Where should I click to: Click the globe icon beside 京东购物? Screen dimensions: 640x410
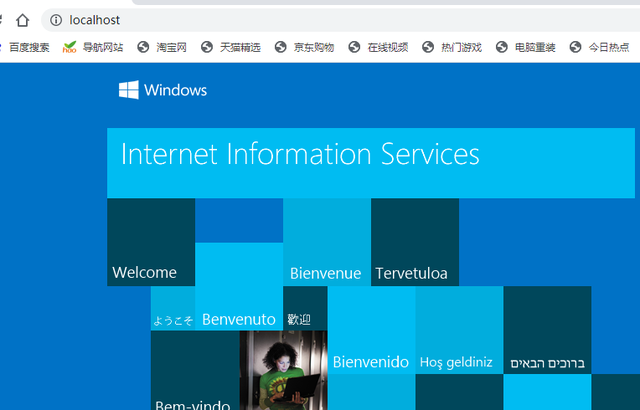click(x=280, y=47)
